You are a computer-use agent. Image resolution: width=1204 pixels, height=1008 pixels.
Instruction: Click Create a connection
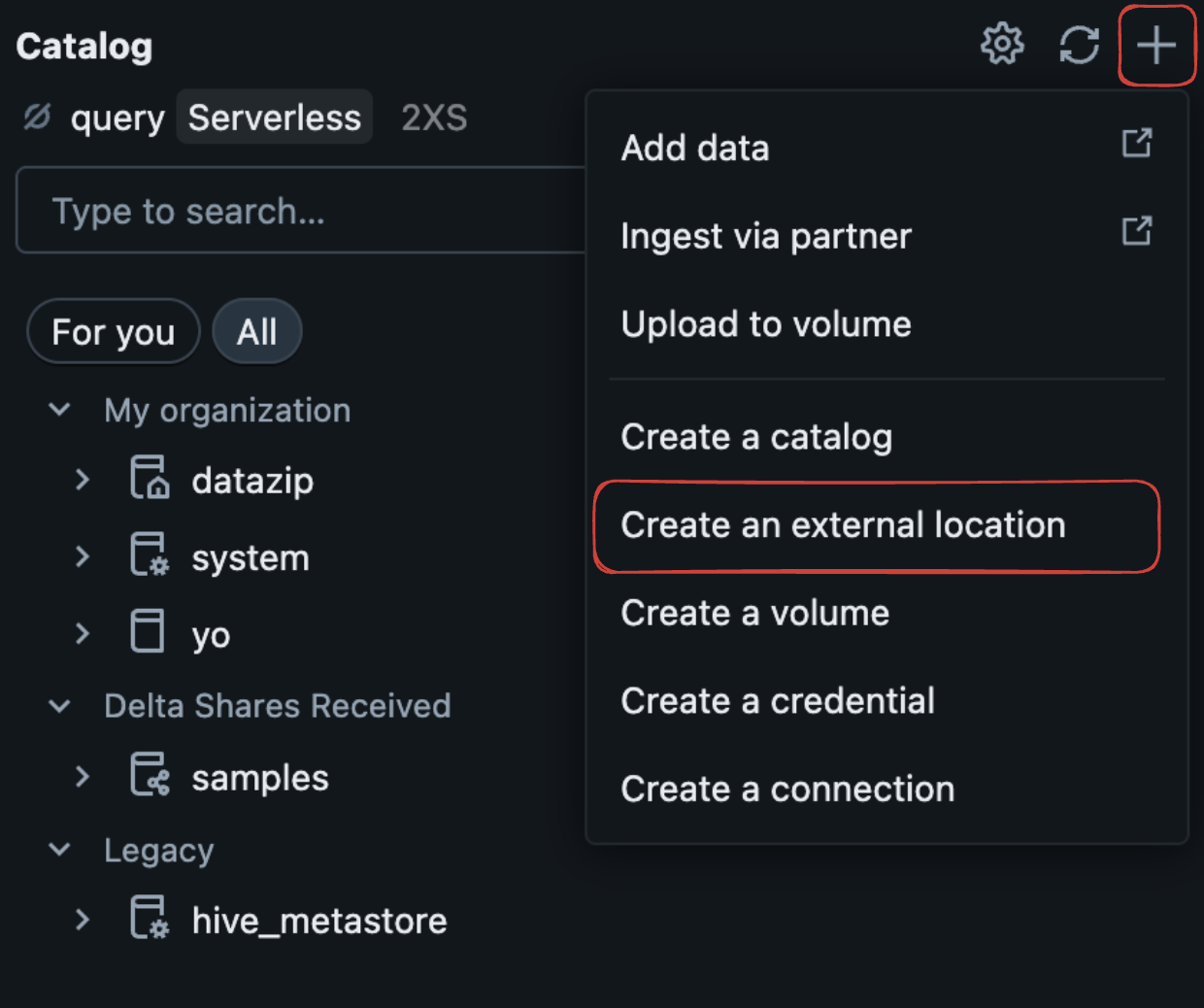coord(787,789)
